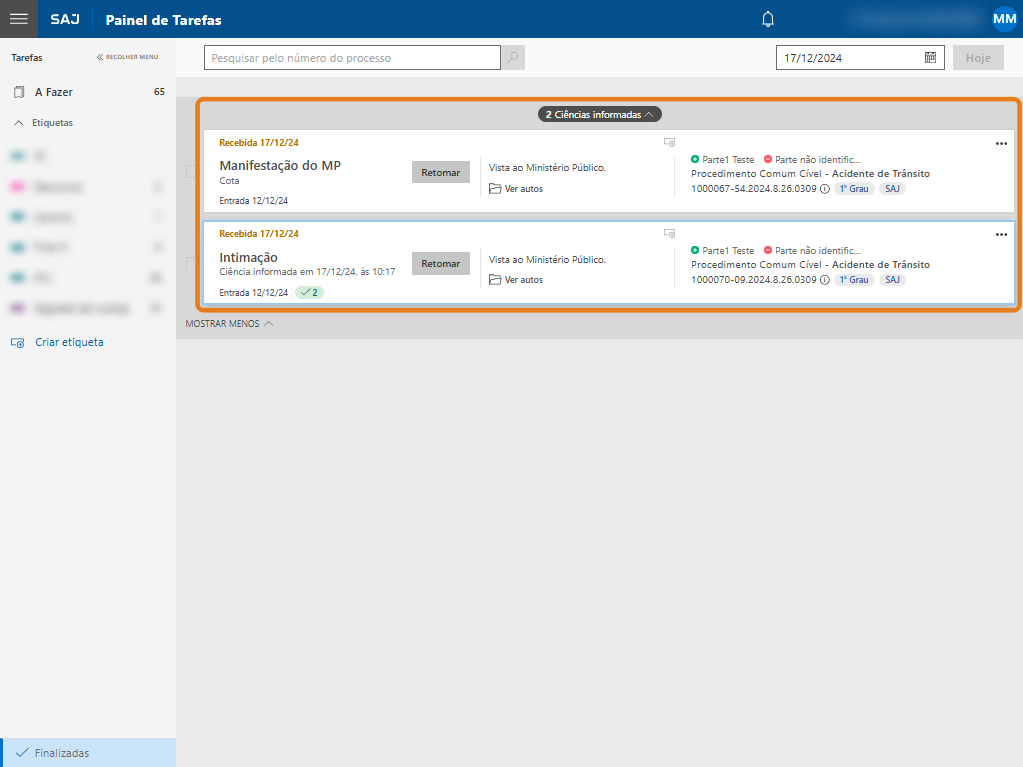
Task: Open the hamburger navigation menu
Action: pyautogui.click(x=18, y=19)
